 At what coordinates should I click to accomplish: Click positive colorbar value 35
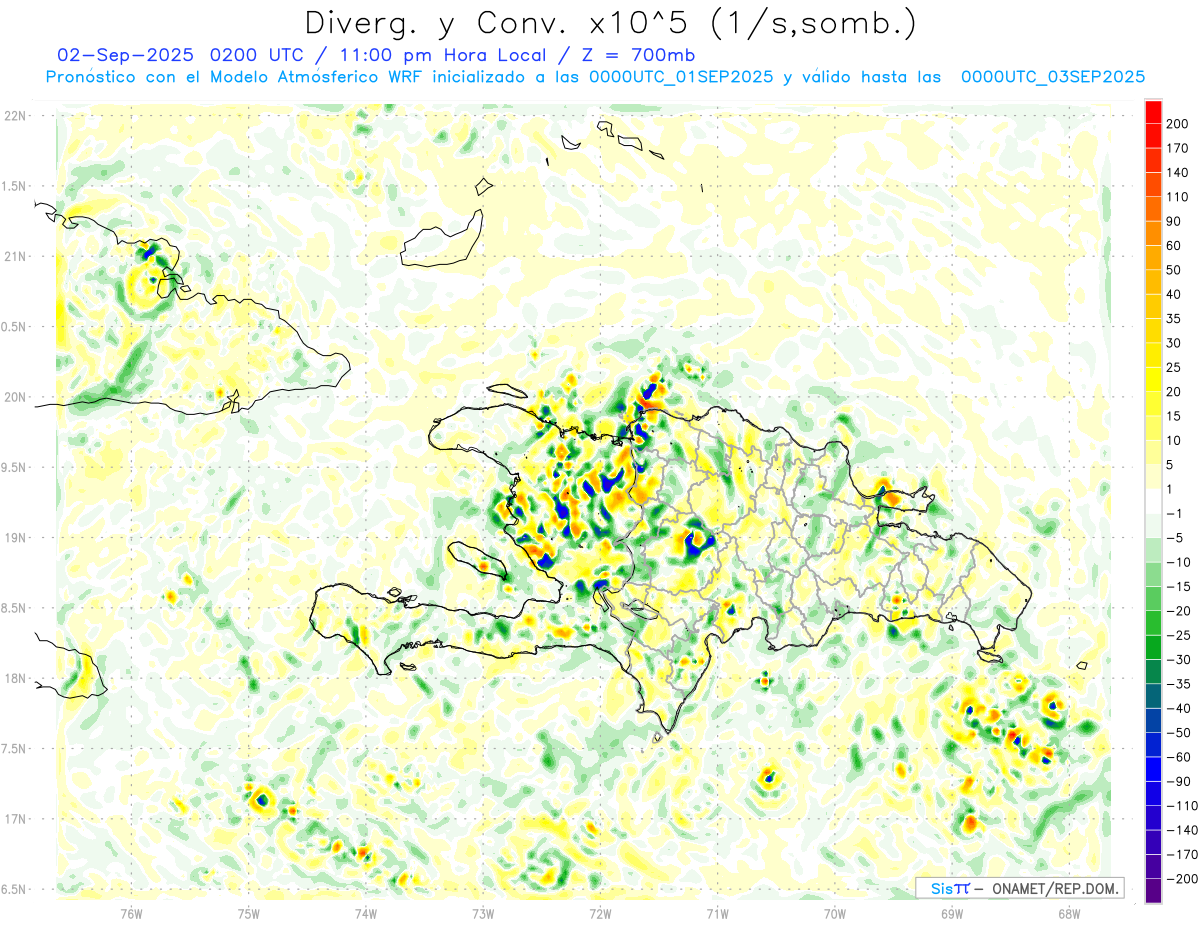coord(1174,320)
